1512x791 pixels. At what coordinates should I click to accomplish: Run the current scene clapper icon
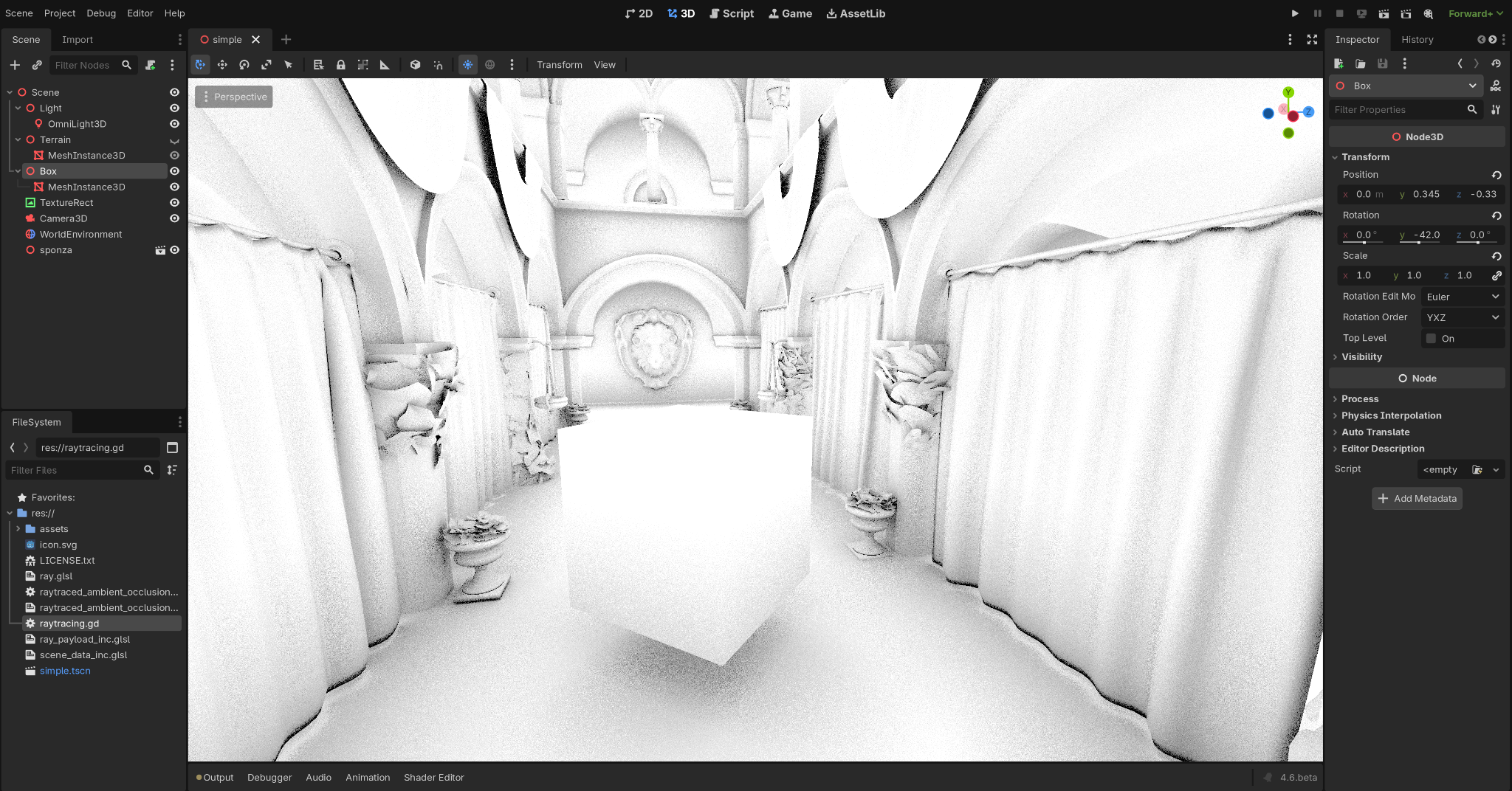(1384, 13)
